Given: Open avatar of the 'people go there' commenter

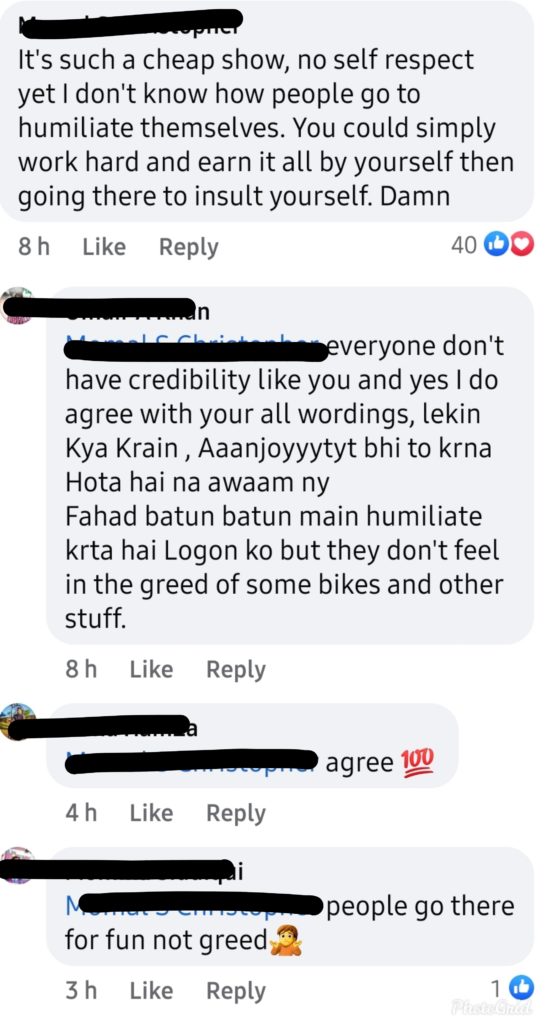Looking at the screenshot, I should [17, 865].
